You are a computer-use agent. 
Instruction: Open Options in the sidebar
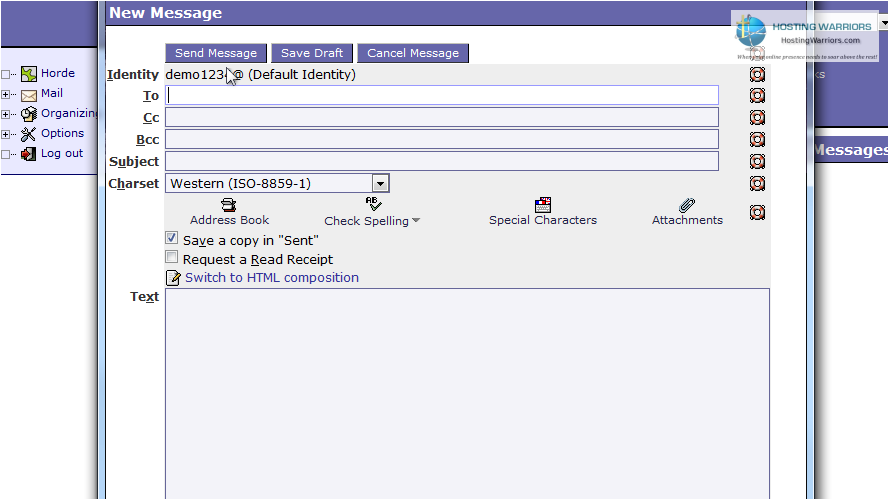[x=62, y=133]
